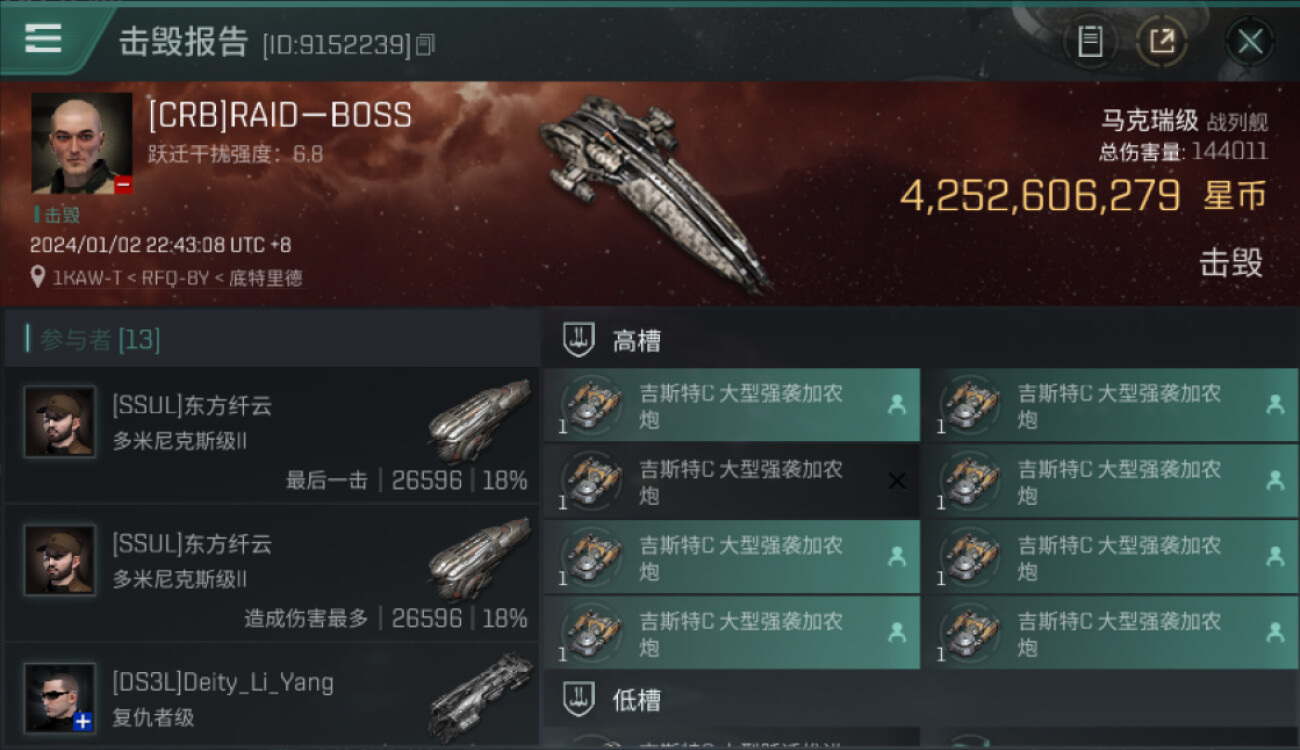Open Deity_Li_Yang participant portrait
This screenshot has width=1300, height=750.
[x=60, y=697]
